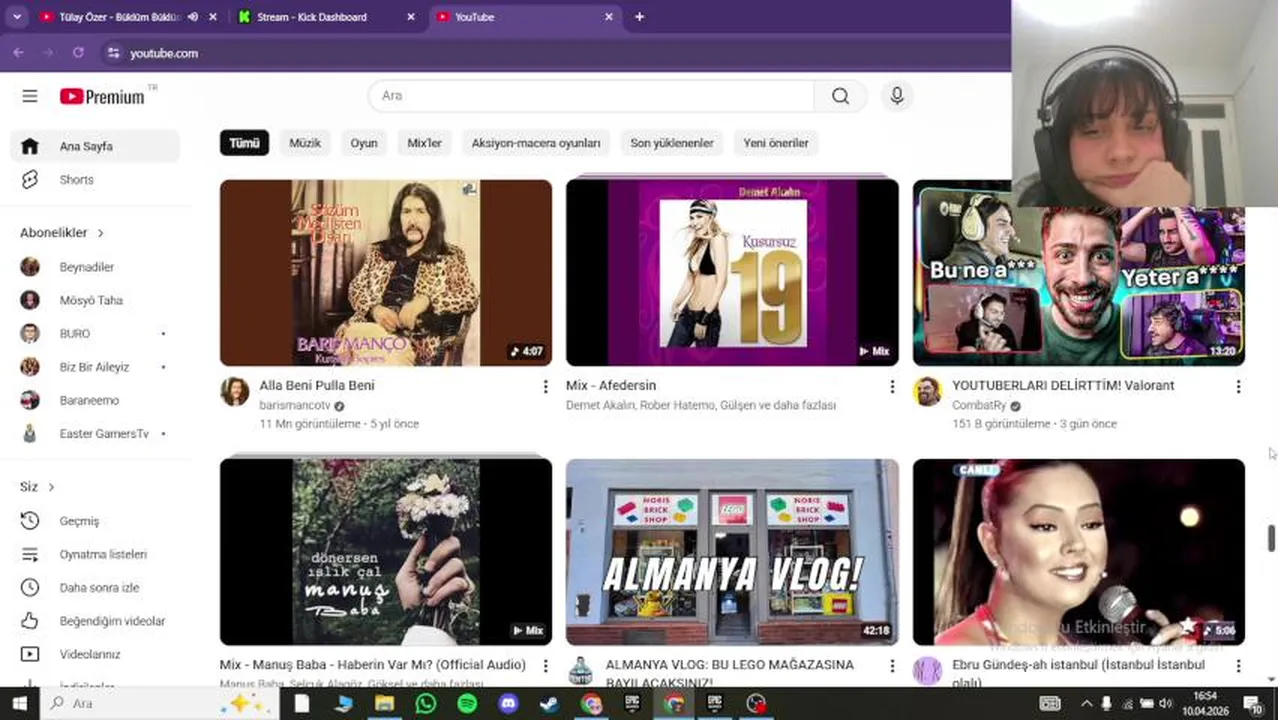Select the Müzik filter chip
The image size is (1278, 720).
click(305, 143)
